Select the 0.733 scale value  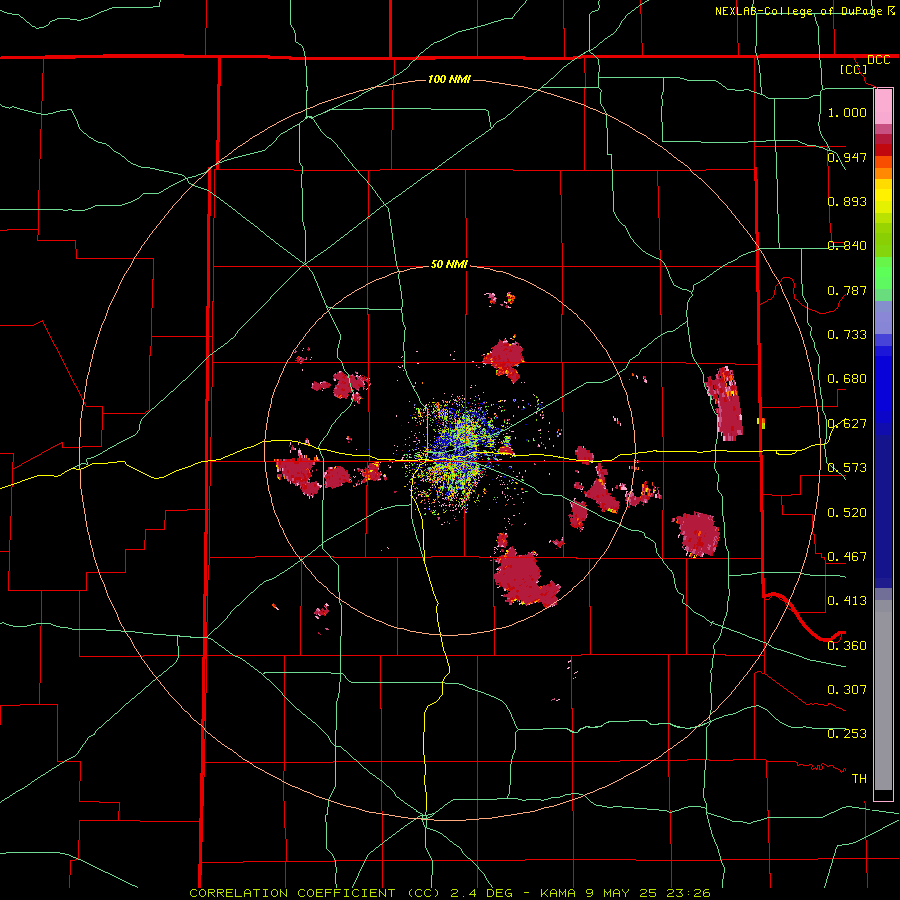[x=847, y=334]
